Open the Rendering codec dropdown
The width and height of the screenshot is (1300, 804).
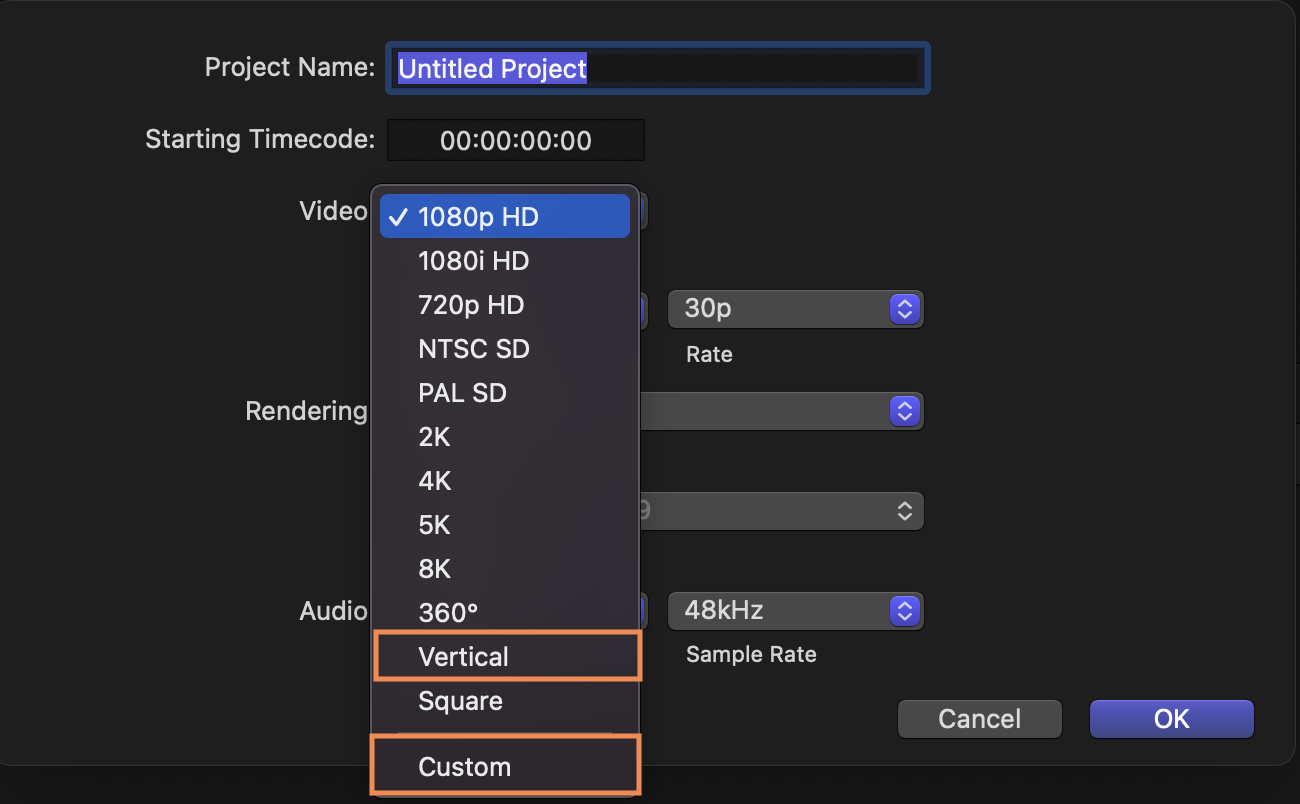coord(781,411)
